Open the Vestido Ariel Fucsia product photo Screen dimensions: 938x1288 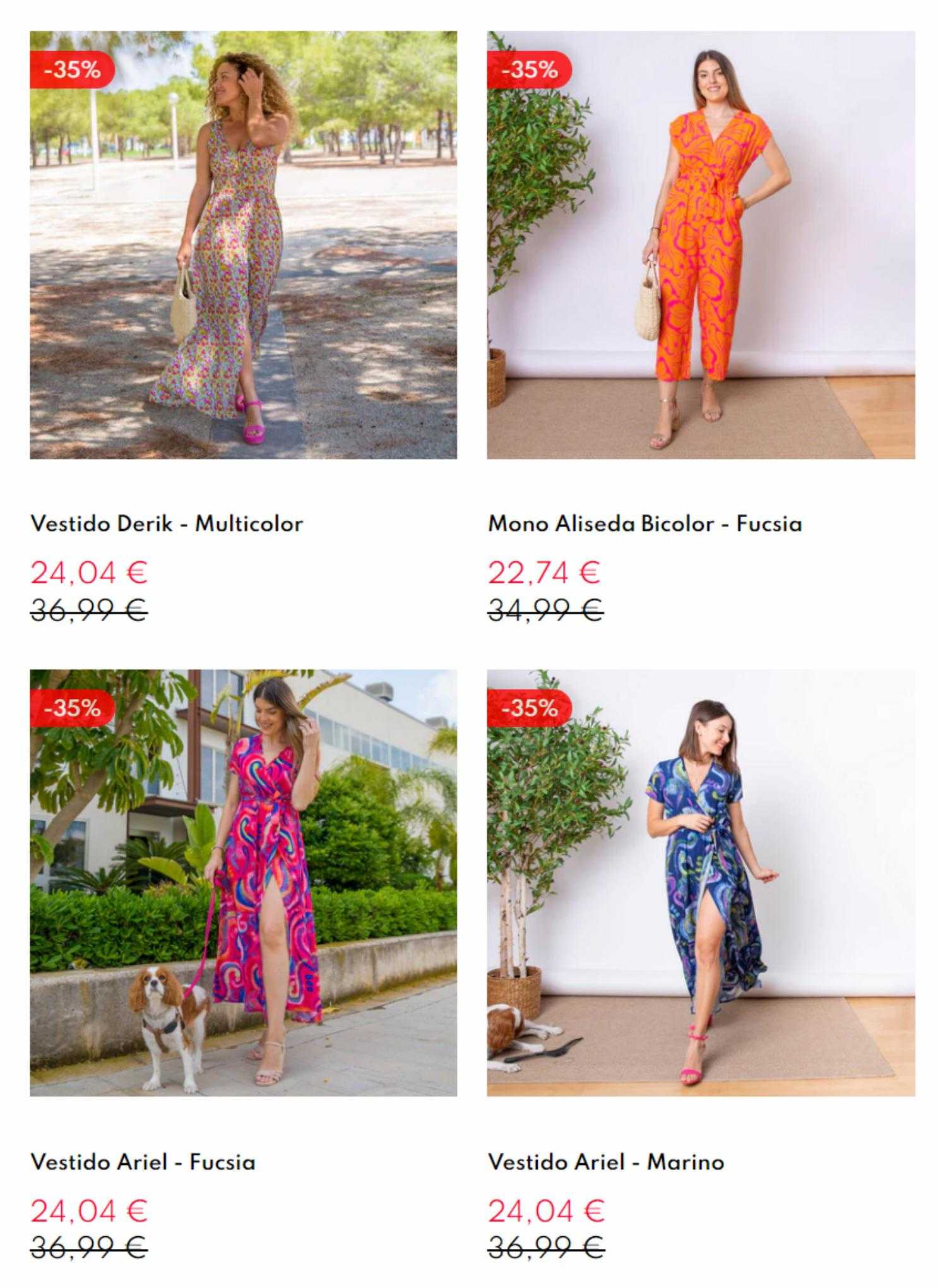[243, 883]
